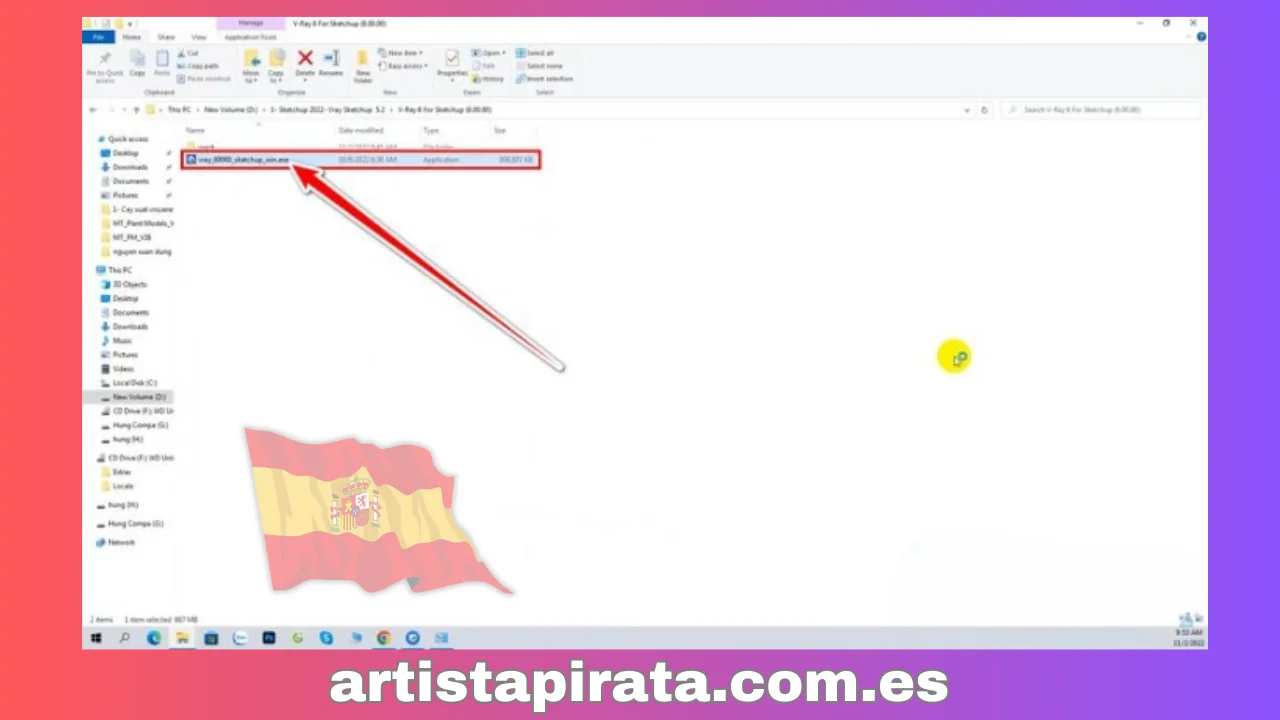Click Invert selection in the ribbon
This screenshot has width=1280, height=720.
[545, 78]
